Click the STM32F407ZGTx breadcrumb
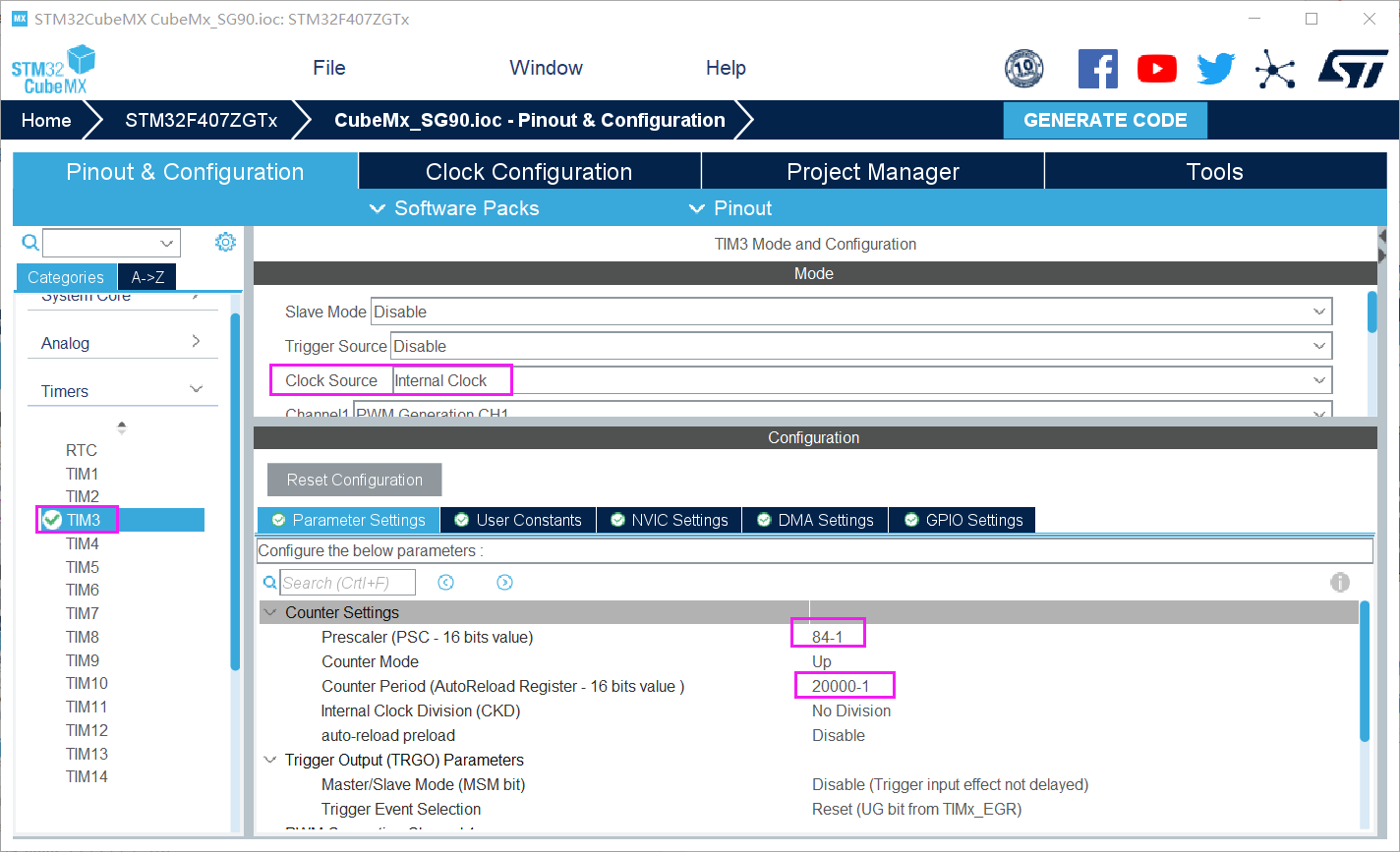This screenshot has width=1400, height=852. click(201, 121)
